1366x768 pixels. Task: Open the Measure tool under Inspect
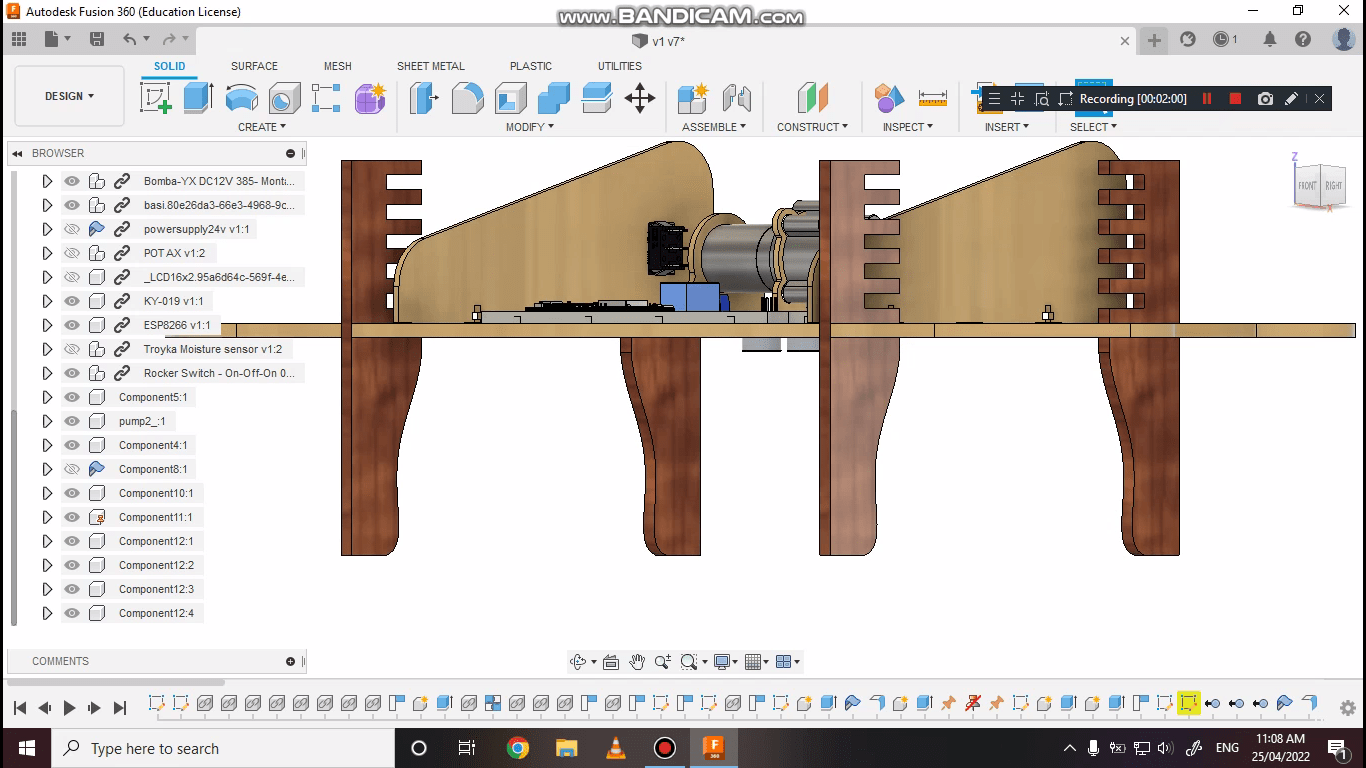coord(933,97)
